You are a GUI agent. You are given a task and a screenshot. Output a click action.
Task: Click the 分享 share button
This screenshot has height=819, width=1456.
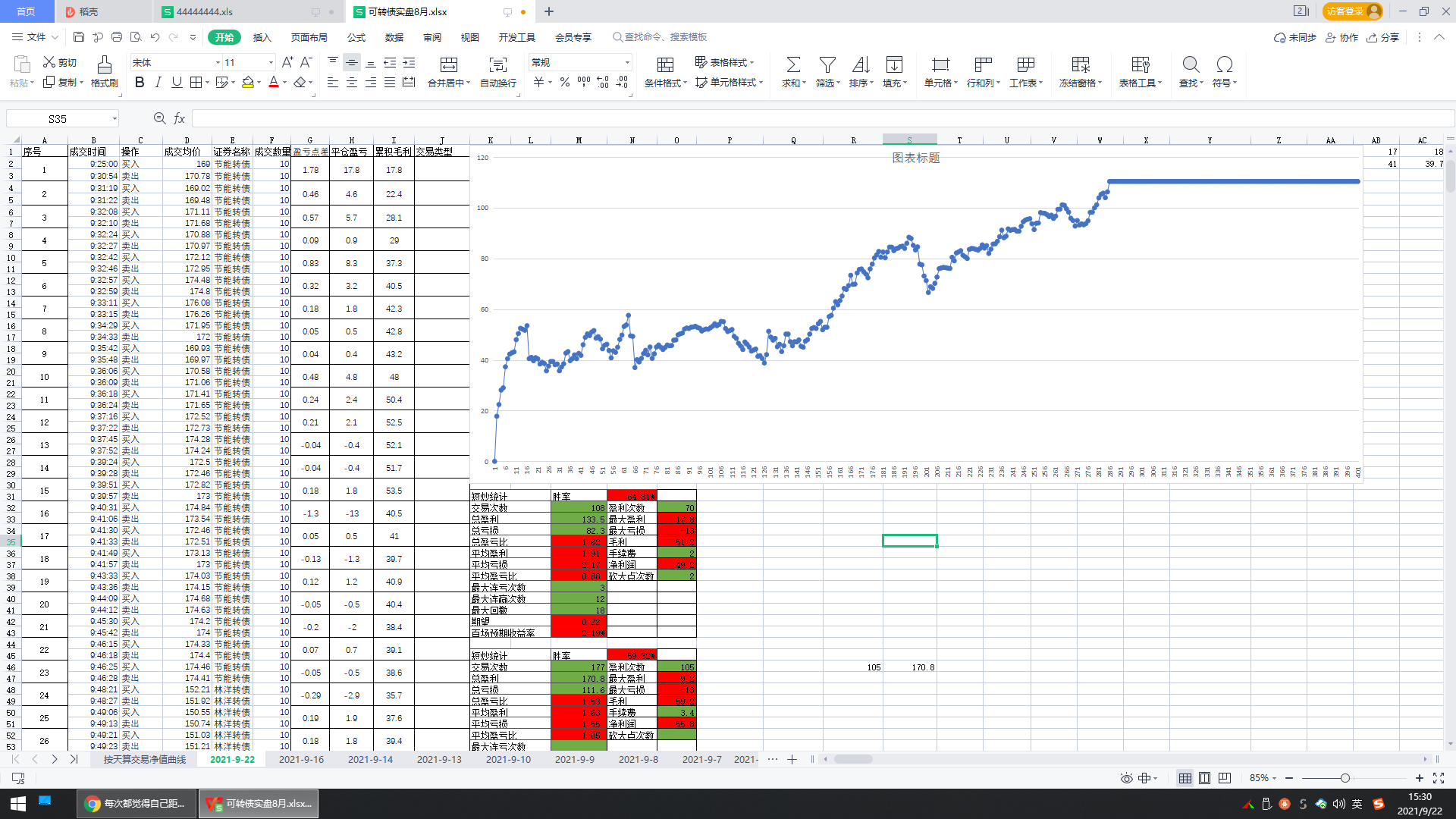(x=1382, y=37)
